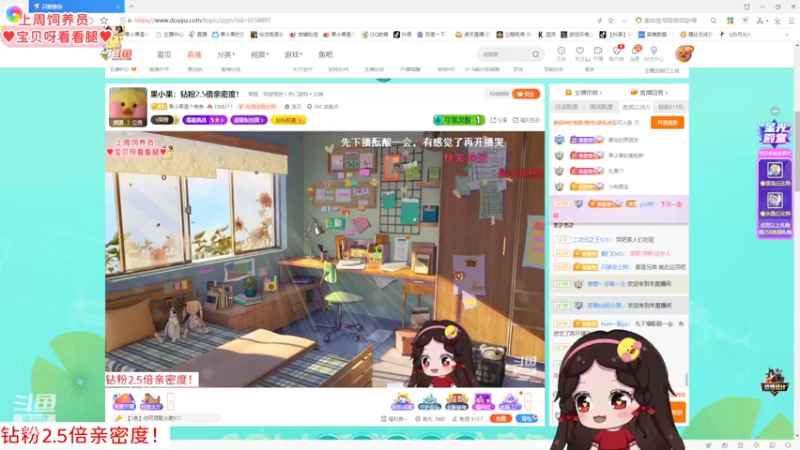The image size is (800, 450).
Task: Click the search magnifier icon in Douyu header
Action: pyautogui.click(x=536, y=54)
